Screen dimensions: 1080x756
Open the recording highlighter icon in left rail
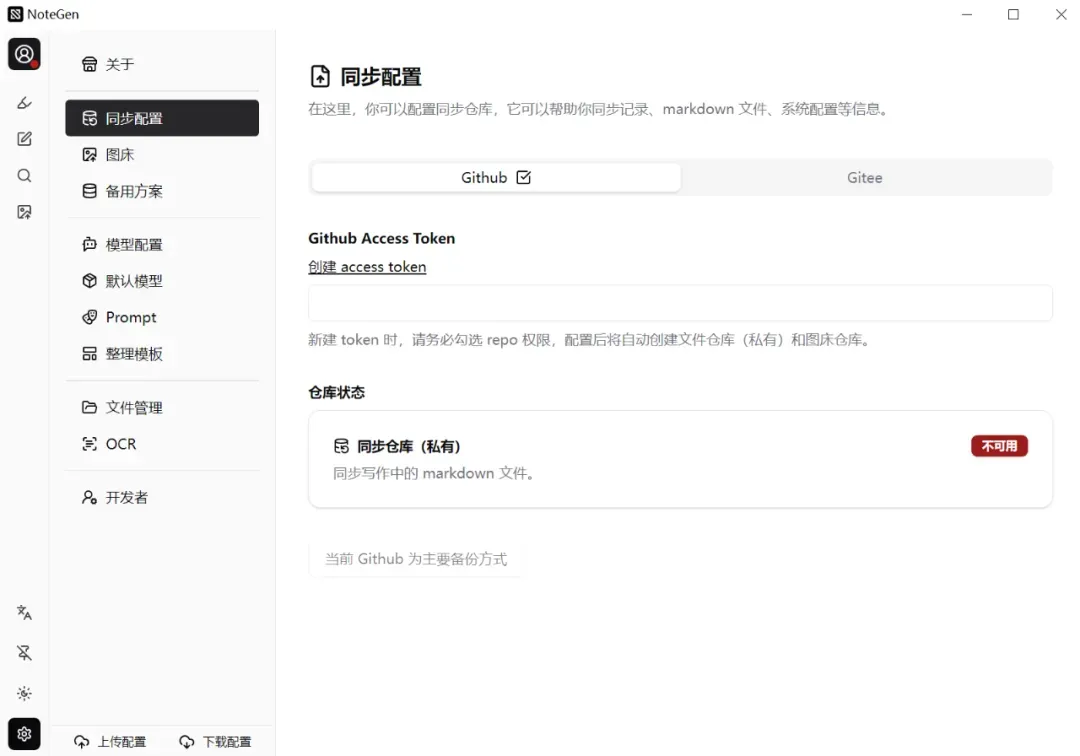tap(24, 103)
